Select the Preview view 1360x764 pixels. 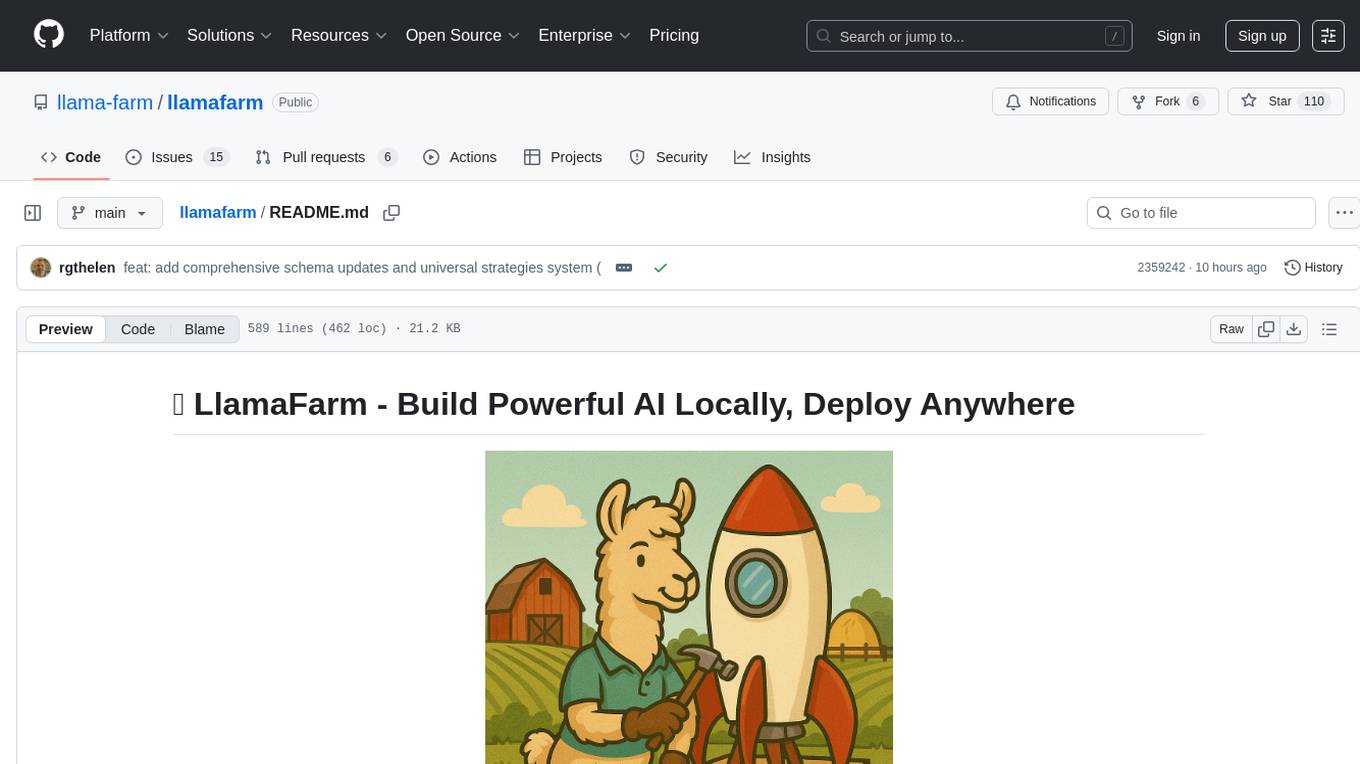point(66,329)
